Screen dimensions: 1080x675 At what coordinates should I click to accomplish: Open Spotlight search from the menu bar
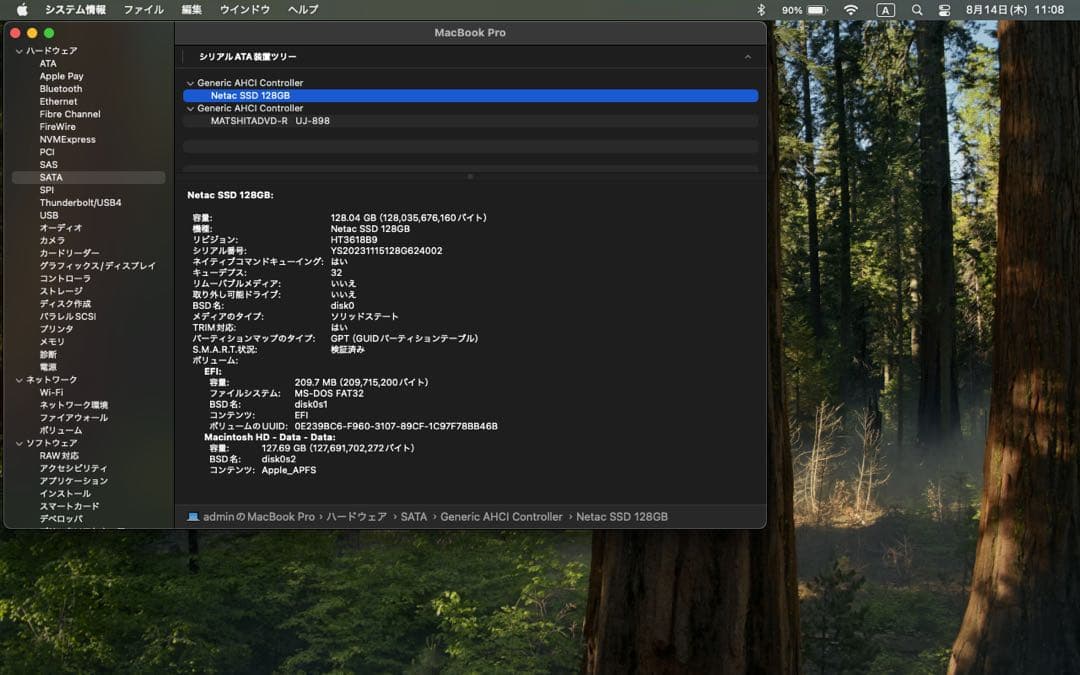pyautogui.click(x=917, y=9)
